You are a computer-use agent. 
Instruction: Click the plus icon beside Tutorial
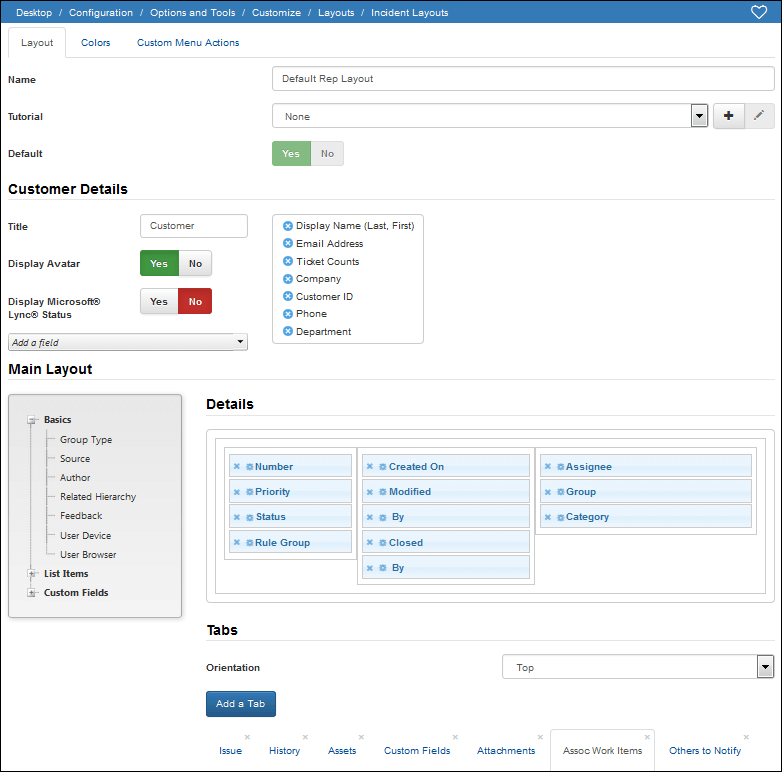[729, 116]
